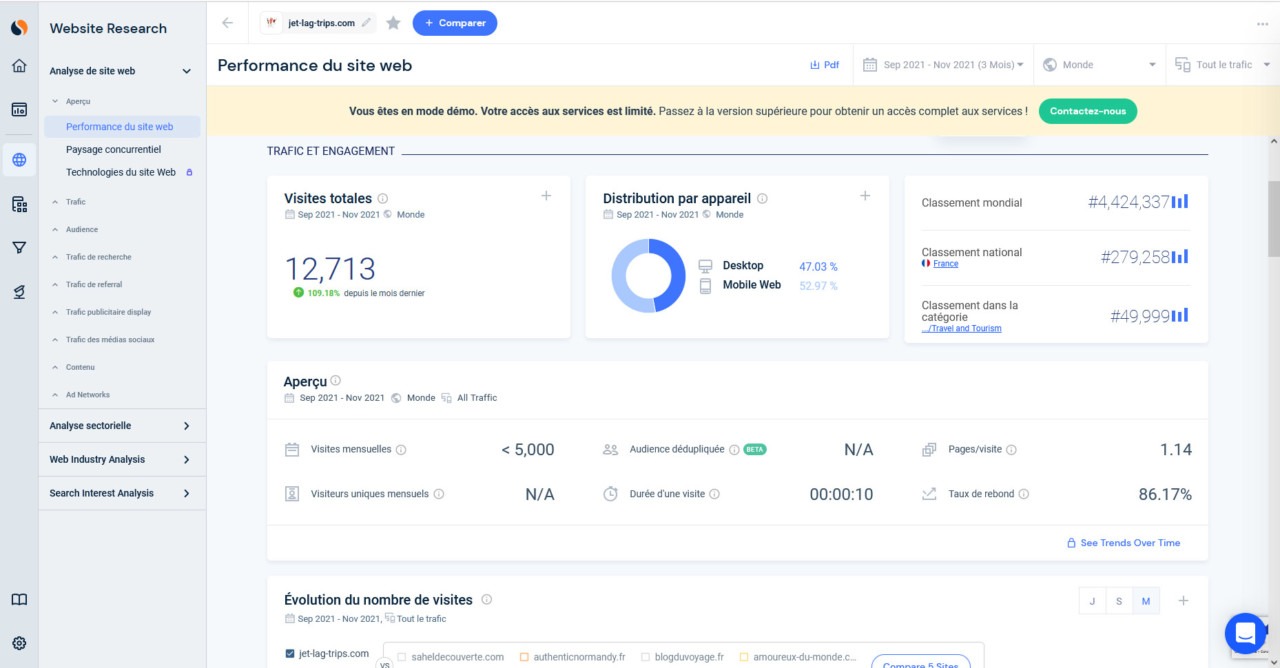
Task: Click the device distribution donut chart
Action: click(x=648, y=276)
